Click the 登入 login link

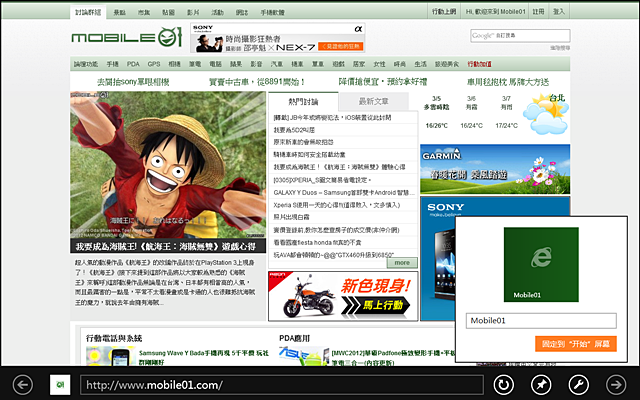pos(559,11)
